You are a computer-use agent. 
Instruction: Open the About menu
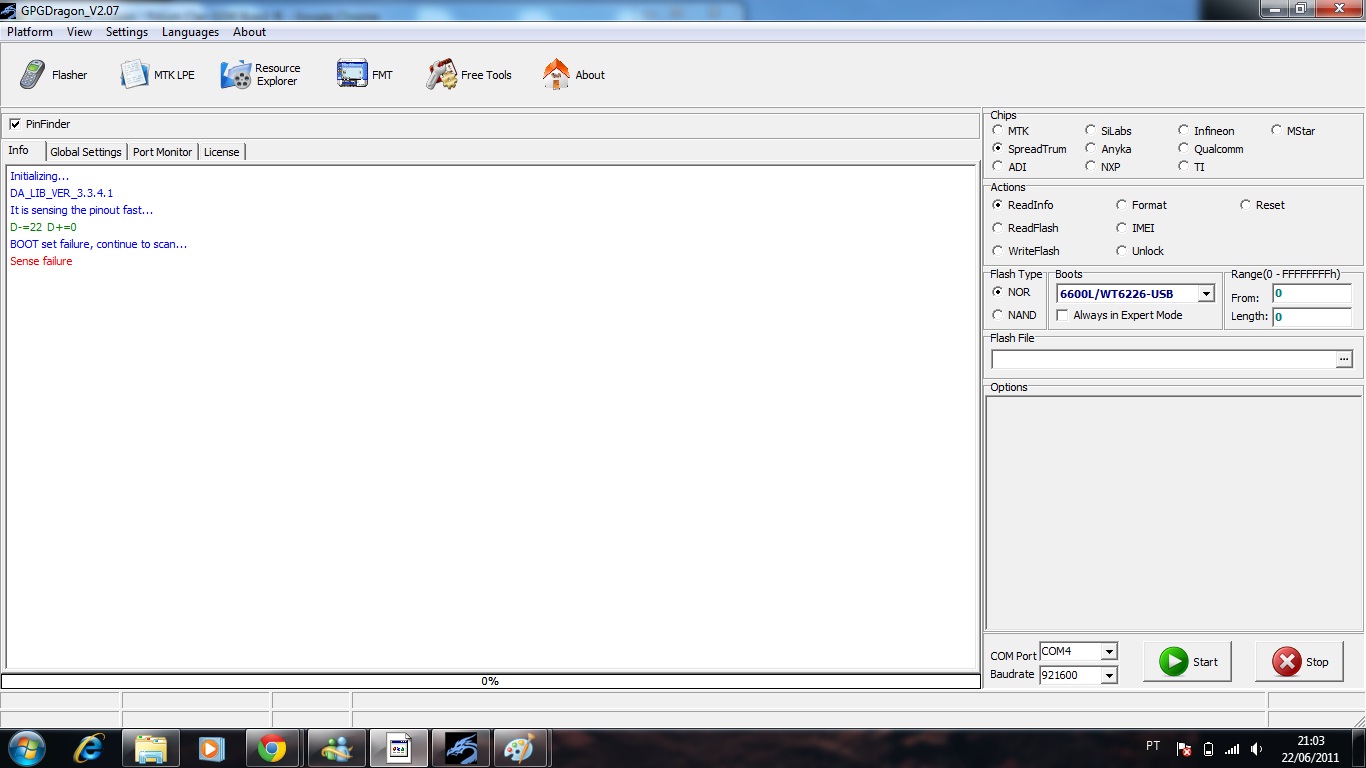(x=249, y=32)
